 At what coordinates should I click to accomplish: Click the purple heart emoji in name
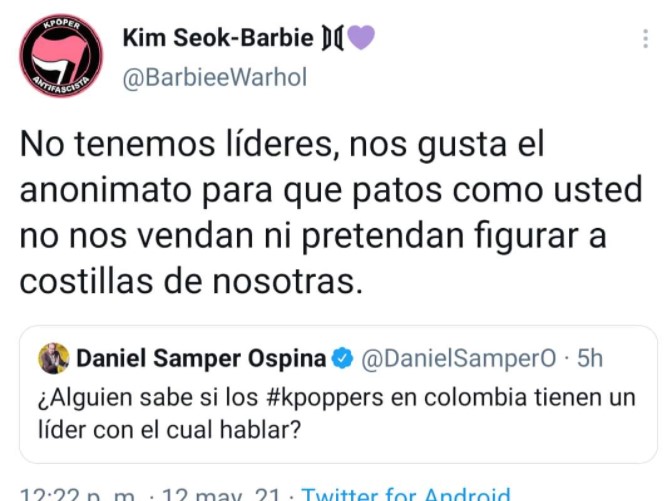(x=361, y=37)
